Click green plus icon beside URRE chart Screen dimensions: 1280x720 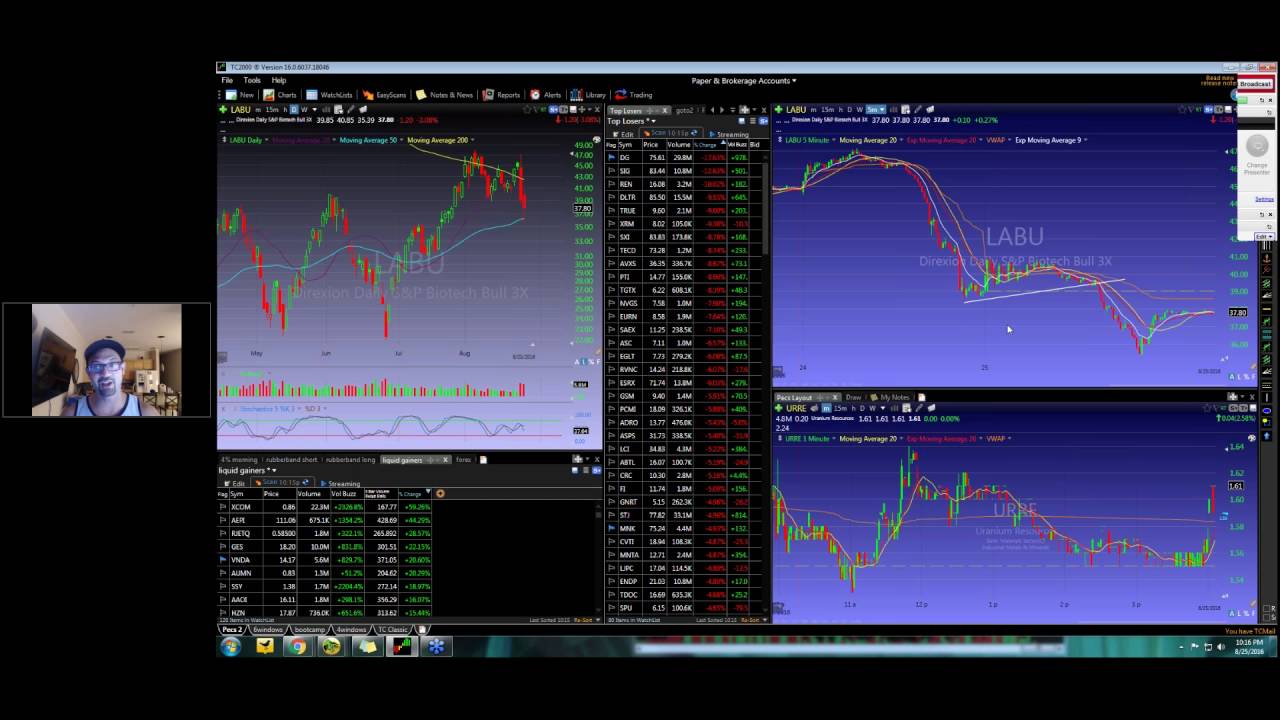click(x=778, y=408)
